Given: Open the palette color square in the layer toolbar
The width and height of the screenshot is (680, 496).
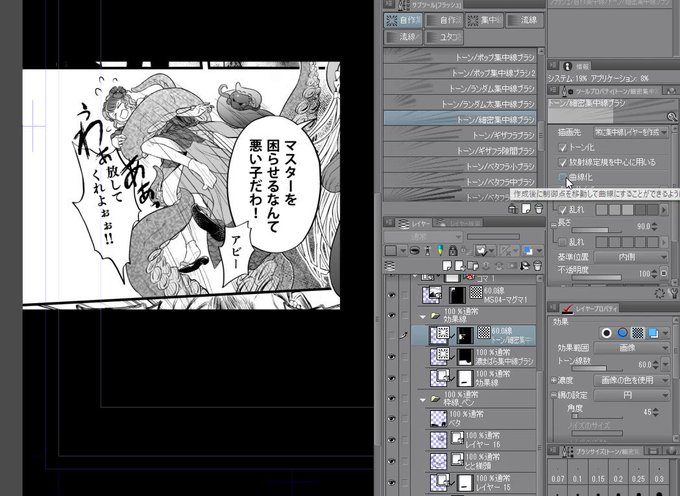Looking at the screenshot, I should click(x=391, y=250).
